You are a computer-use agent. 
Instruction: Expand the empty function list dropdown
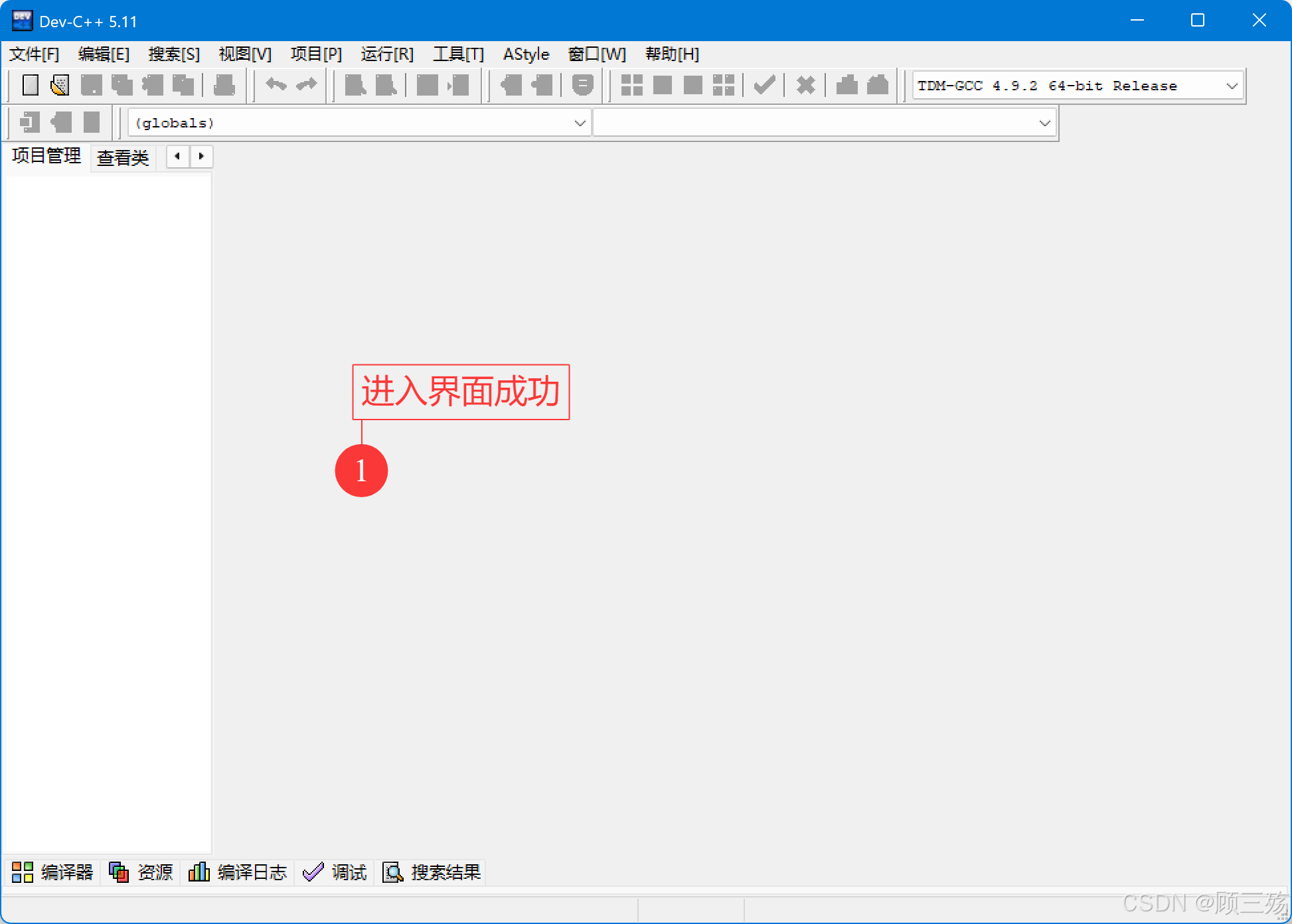click(x=1044, y=123)
